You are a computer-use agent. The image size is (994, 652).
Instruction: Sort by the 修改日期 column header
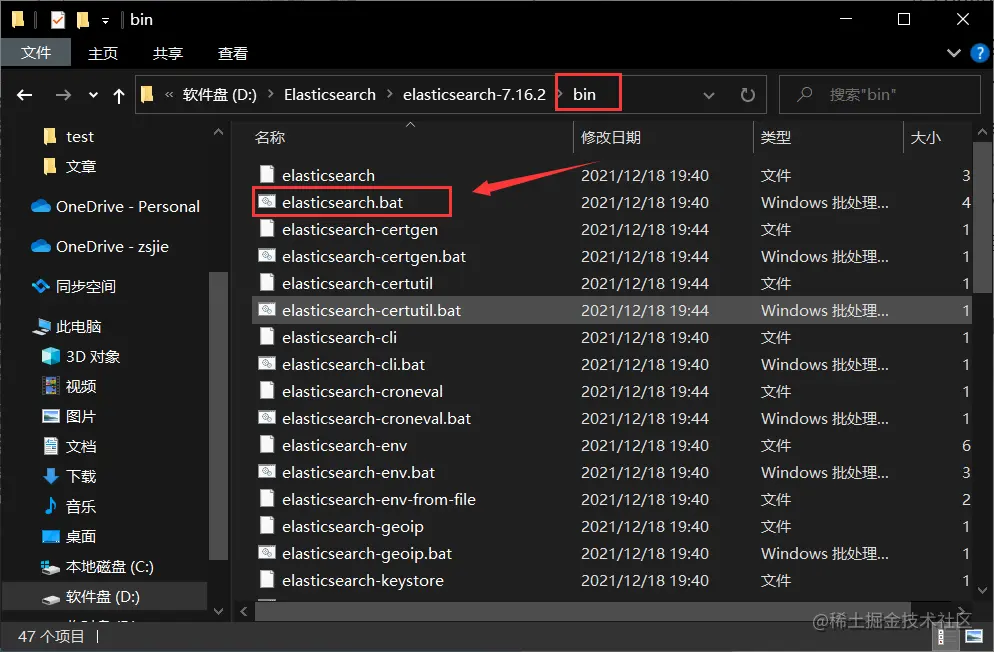coord(610,137)
